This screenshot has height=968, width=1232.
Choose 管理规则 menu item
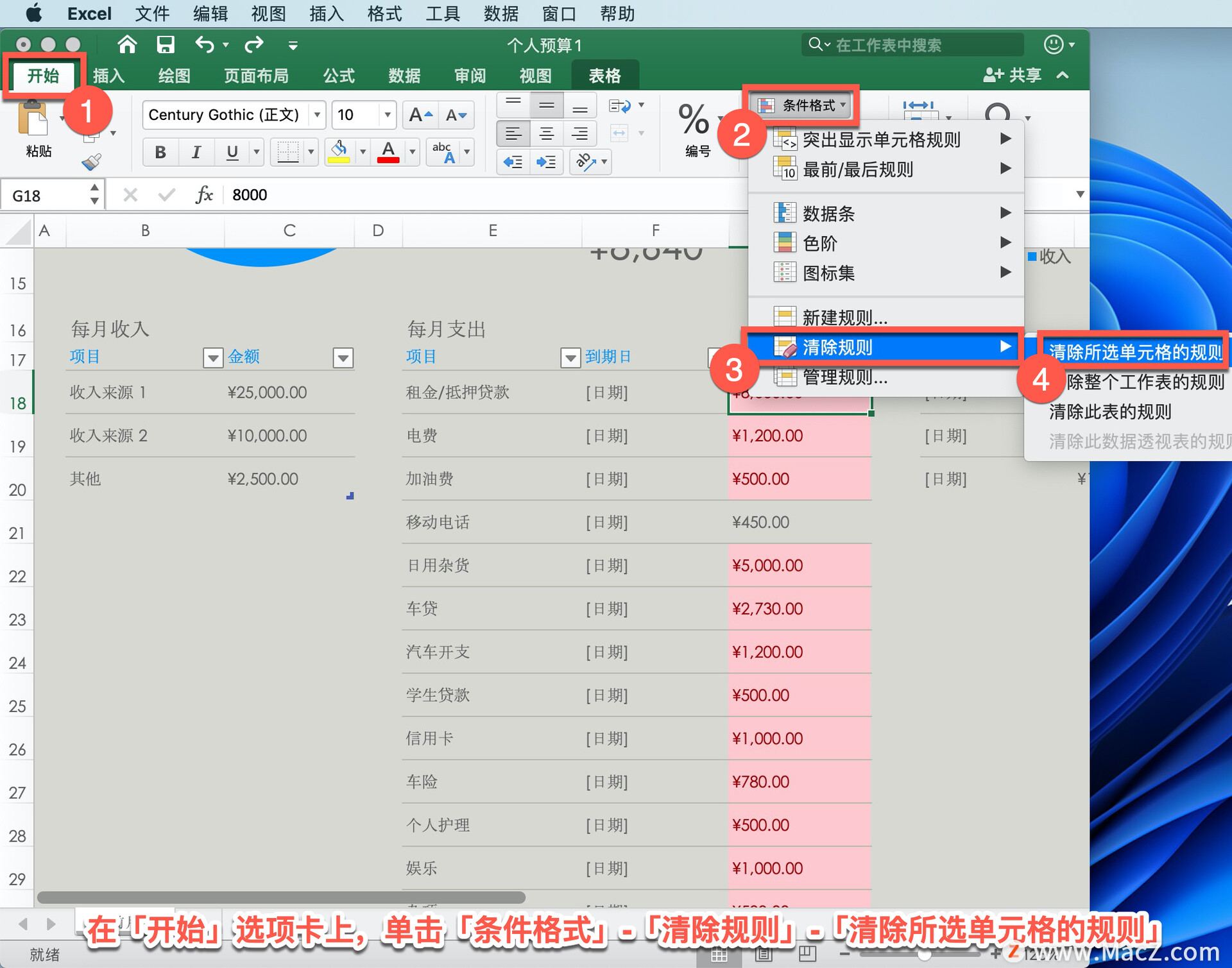tap(886, 377)
